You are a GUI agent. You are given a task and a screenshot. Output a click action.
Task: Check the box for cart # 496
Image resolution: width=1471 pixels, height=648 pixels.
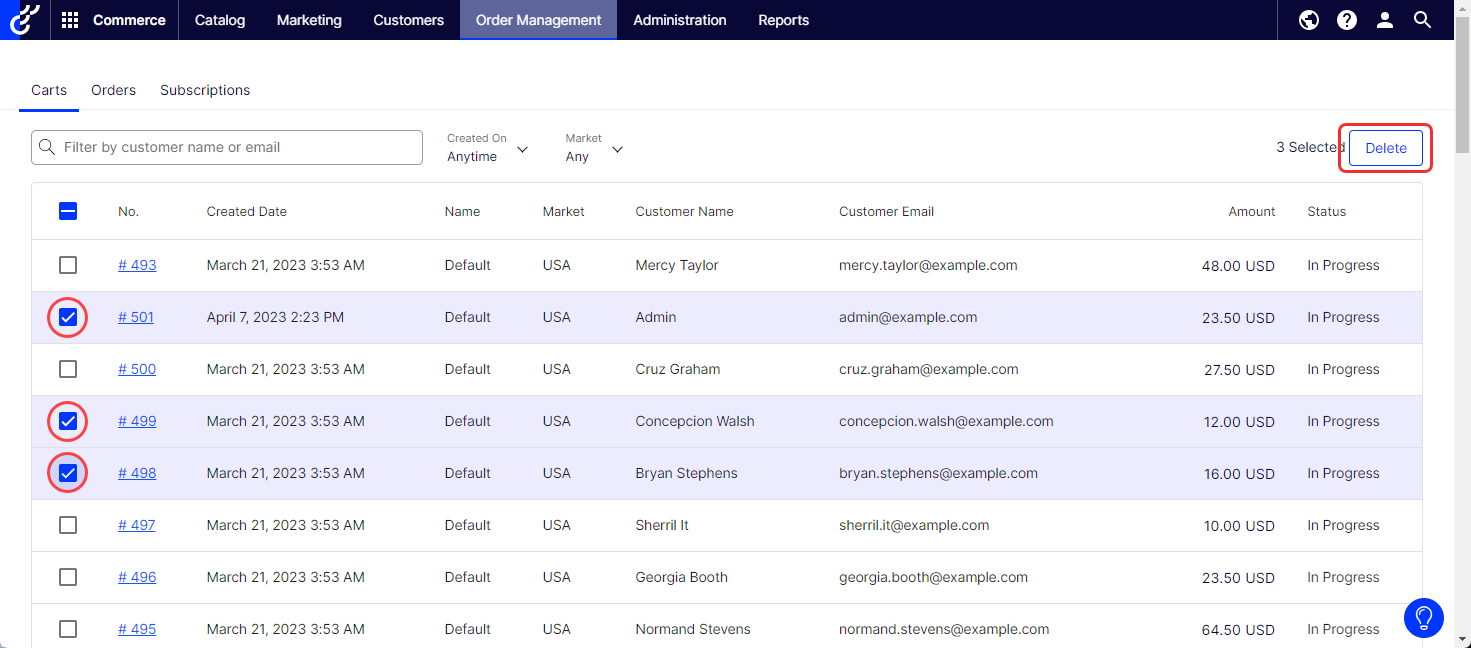68,577
